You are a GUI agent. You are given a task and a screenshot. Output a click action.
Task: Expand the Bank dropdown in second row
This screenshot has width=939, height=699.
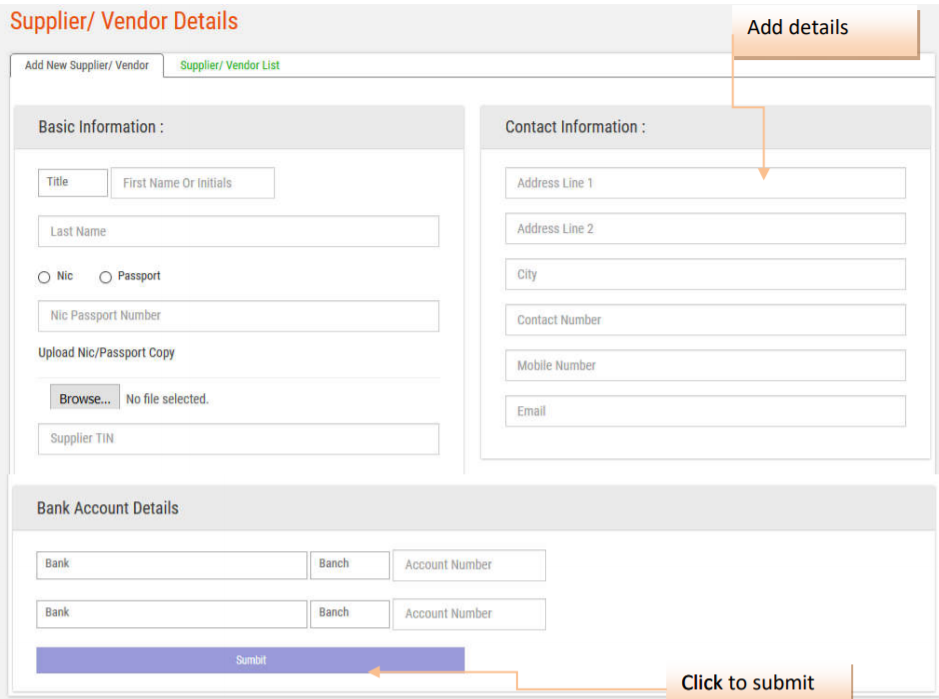point(171,613)
